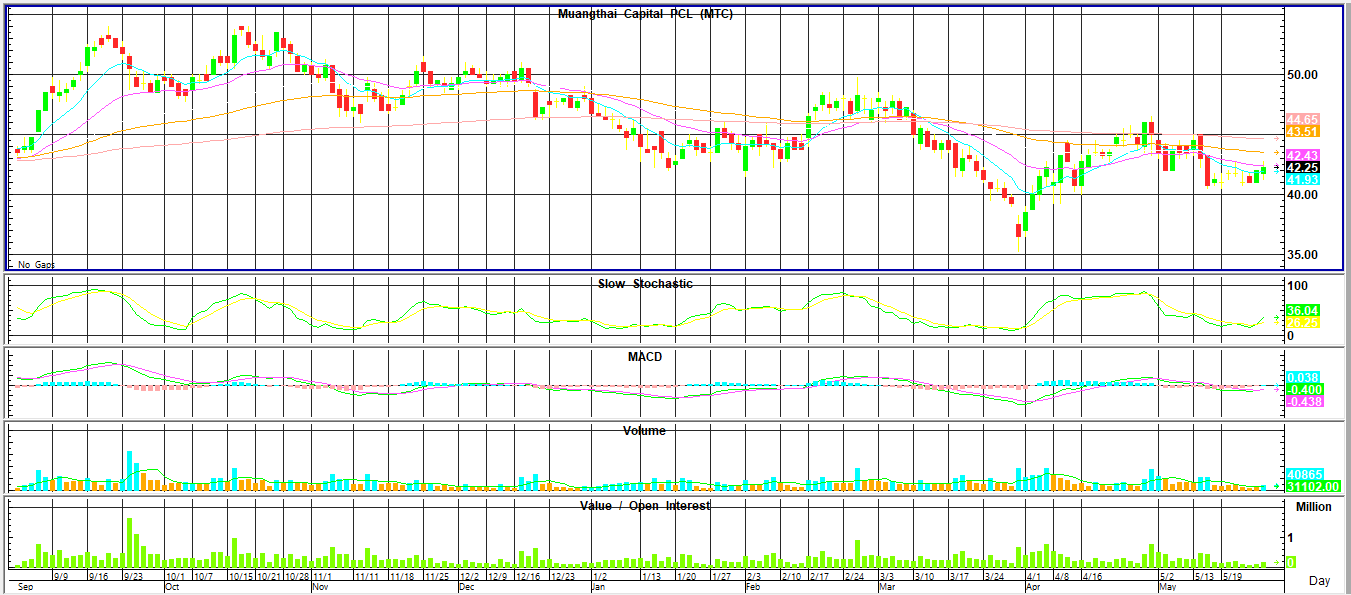Click the pink 44.65 moving average value

tap(1303, 120)
